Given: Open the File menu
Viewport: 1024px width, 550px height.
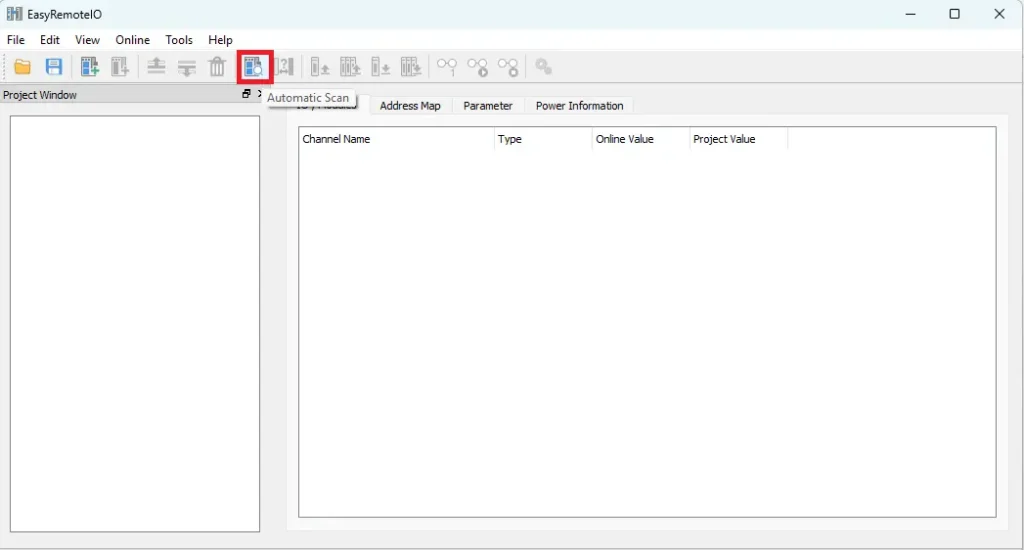Looking at the screenshot, I should (x=16, y=40).
